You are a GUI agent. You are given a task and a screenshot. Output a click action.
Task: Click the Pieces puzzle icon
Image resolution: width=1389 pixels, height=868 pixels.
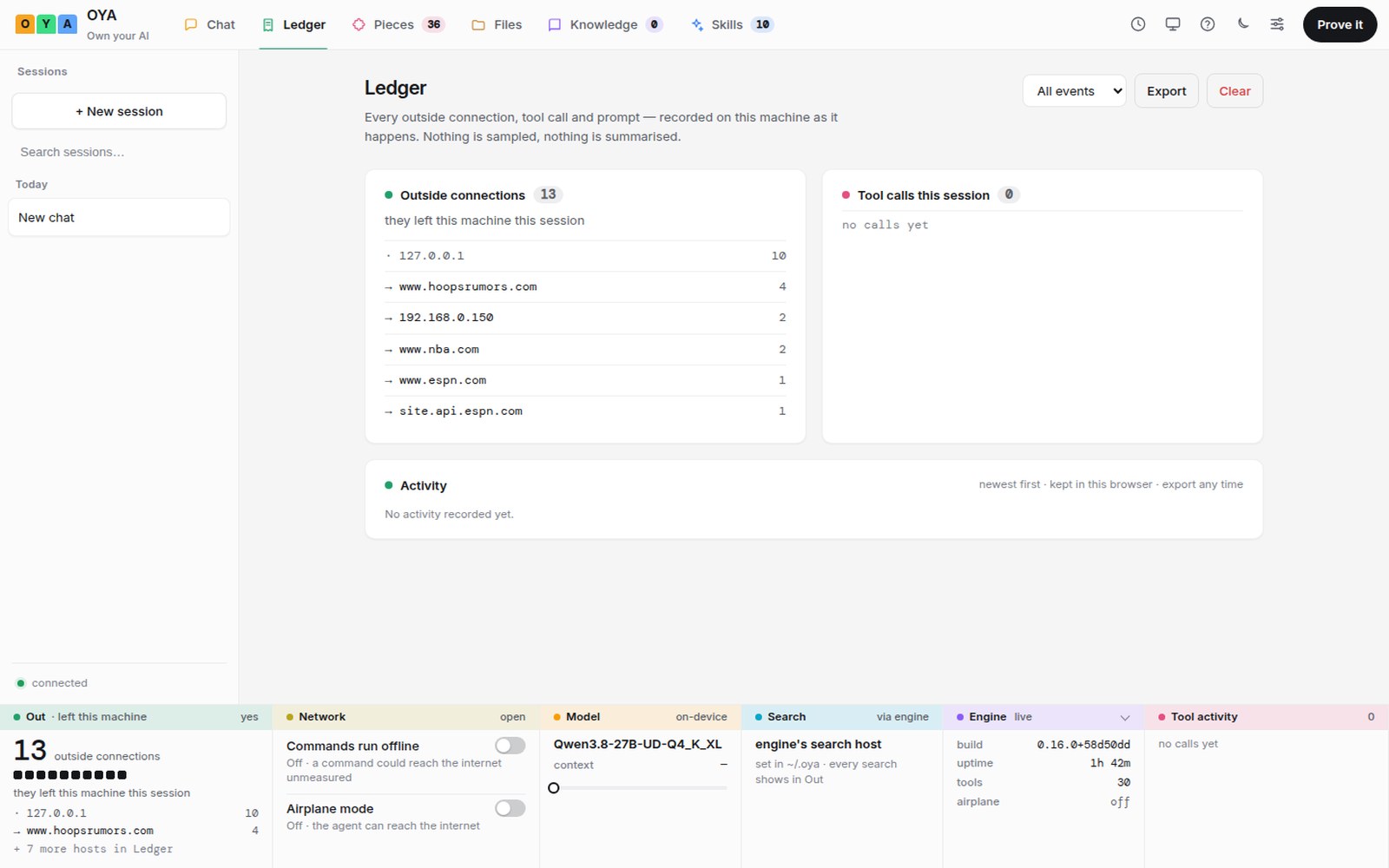pos(359,24)
